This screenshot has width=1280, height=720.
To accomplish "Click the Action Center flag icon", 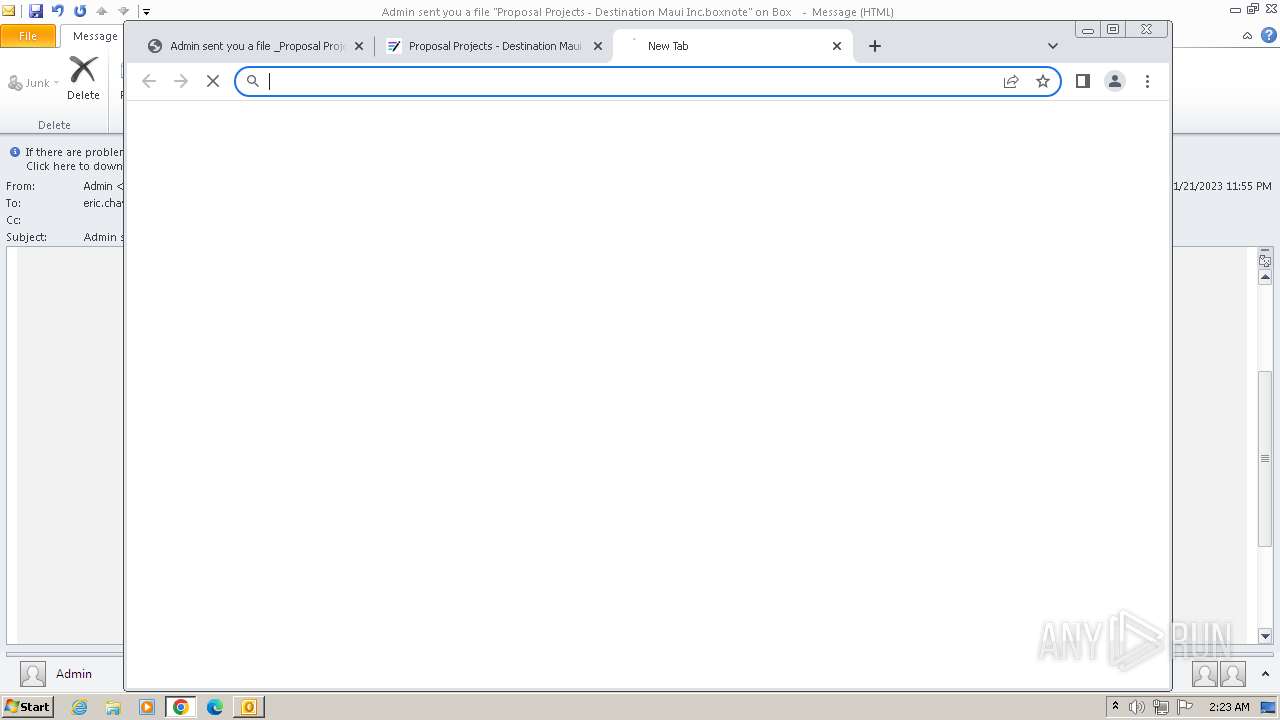I will click(1185, 707).
